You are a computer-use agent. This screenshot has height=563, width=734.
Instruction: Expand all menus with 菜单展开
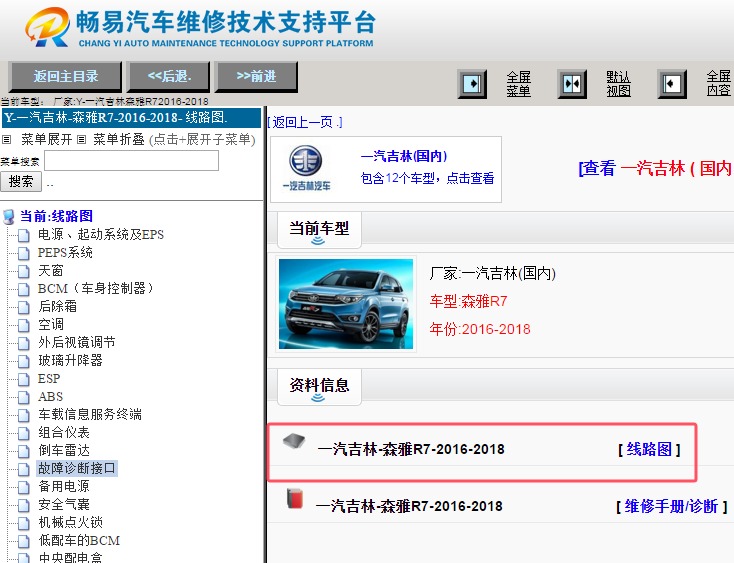point(46,139)
